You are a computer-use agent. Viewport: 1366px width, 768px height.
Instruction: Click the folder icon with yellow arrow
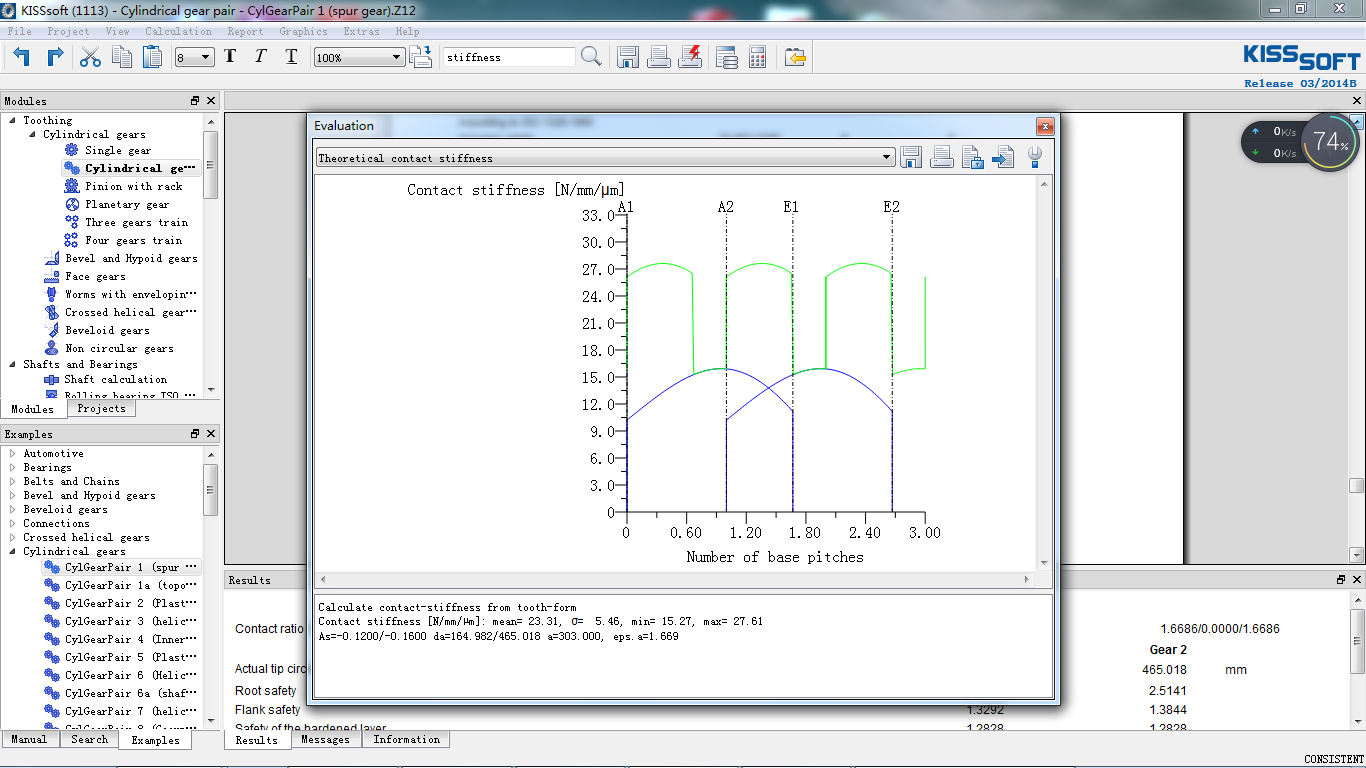point(795,57)
